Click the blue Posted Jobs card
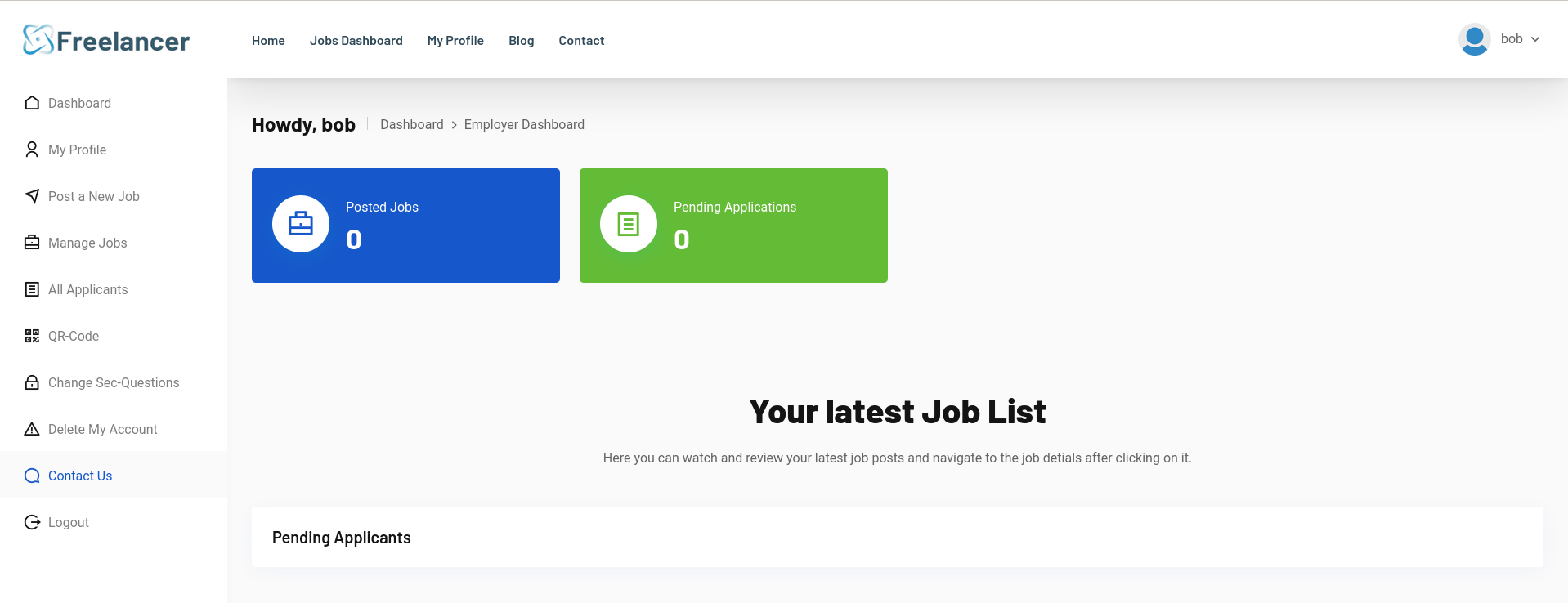This screenshot has width=1568, height=603. point(405,226)
